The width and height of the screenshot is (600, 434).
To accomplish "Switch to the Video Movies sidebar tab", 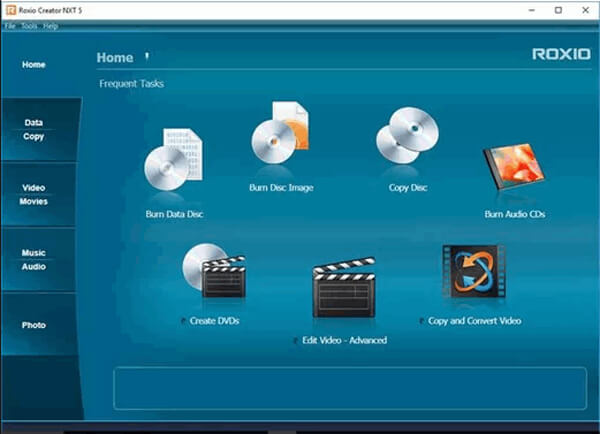I will 38,194.
